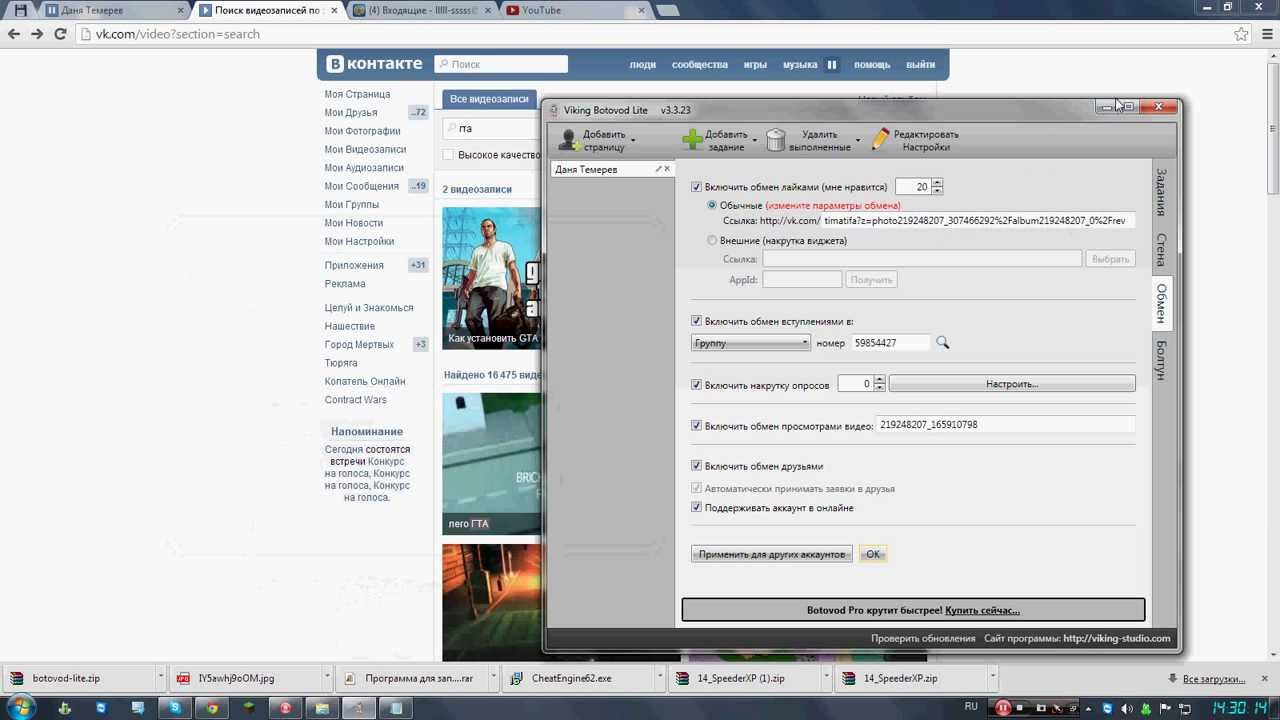Expand Добавить страницу dropdown arrow
1280x720 pixels.
click(x=633, y=140)
